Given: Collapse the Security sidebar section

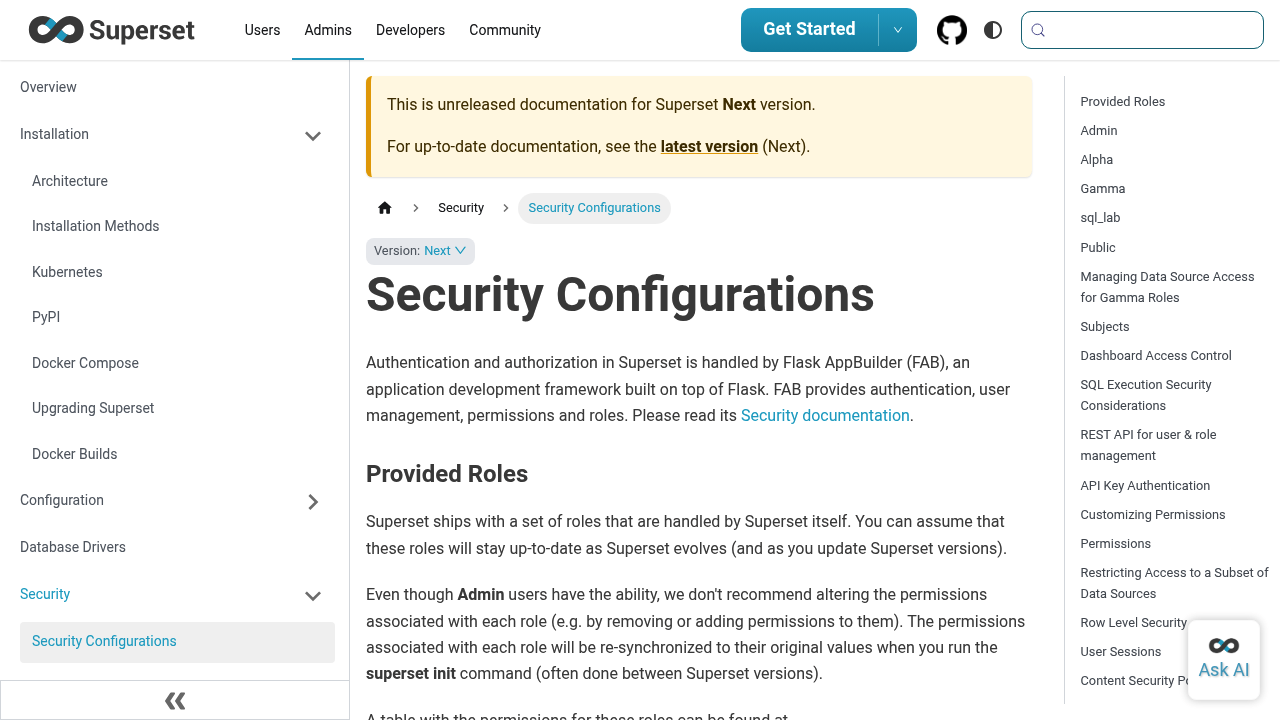Looking at the screenshot, I should click(313, 595).
